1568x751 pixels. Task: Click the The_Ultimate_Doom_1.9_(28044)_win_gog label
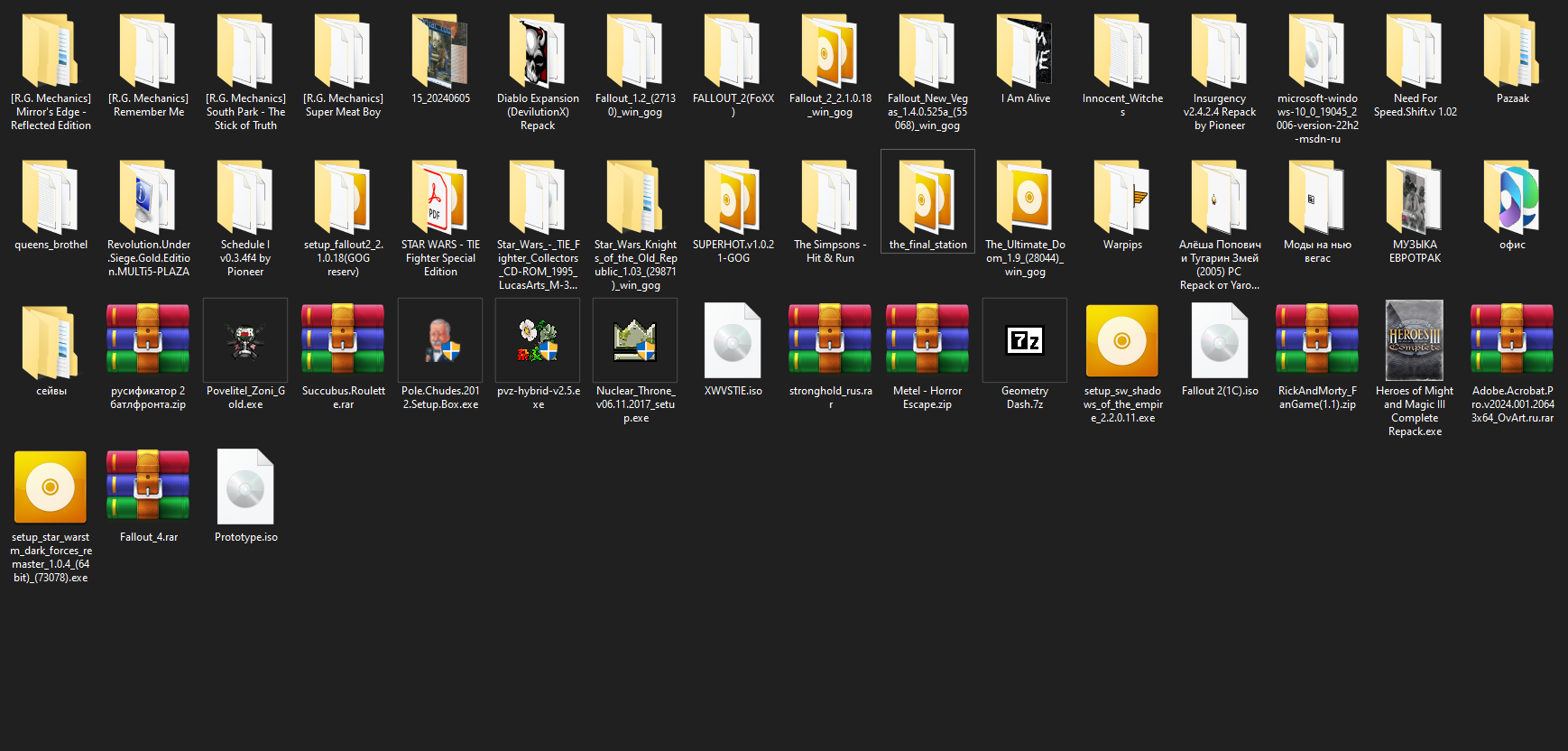point(1025,258)
